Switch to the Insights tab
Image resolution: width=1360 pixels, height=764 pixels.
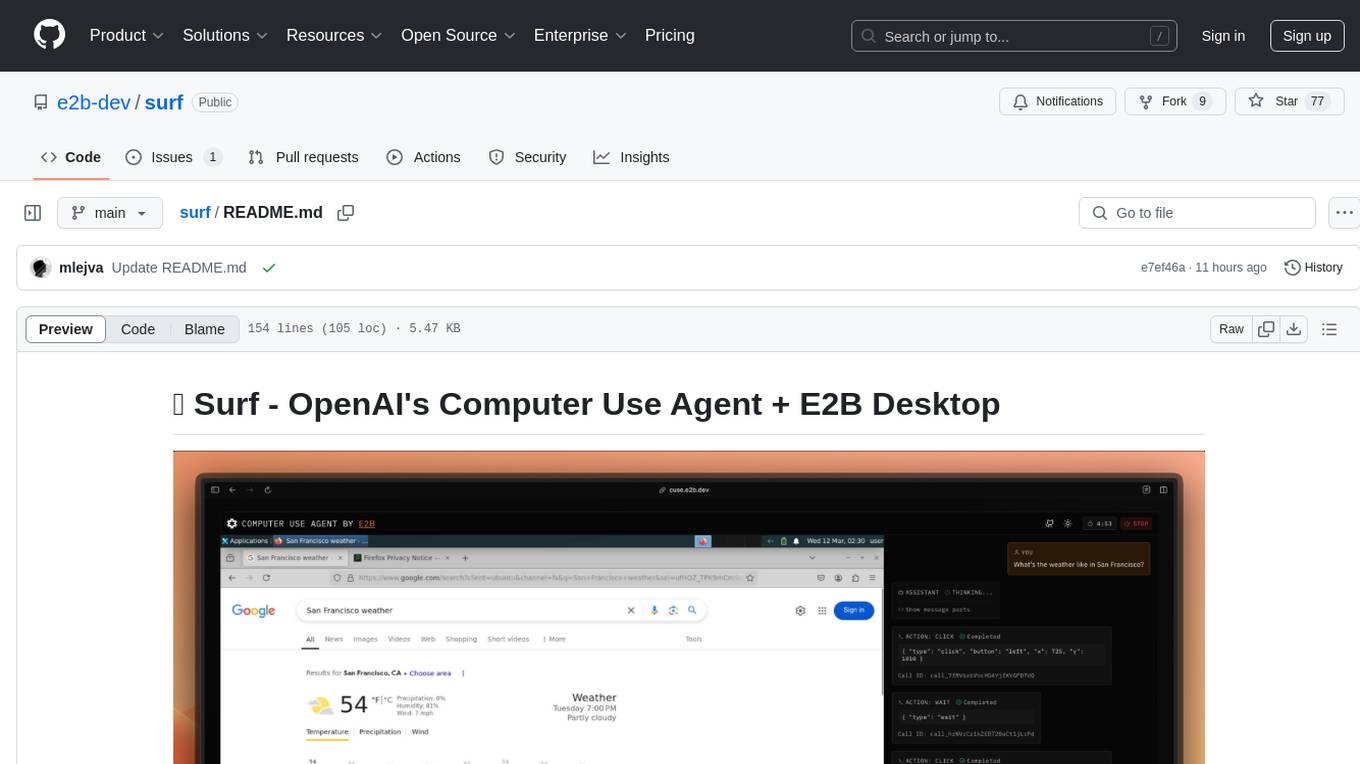click(631, 157)
